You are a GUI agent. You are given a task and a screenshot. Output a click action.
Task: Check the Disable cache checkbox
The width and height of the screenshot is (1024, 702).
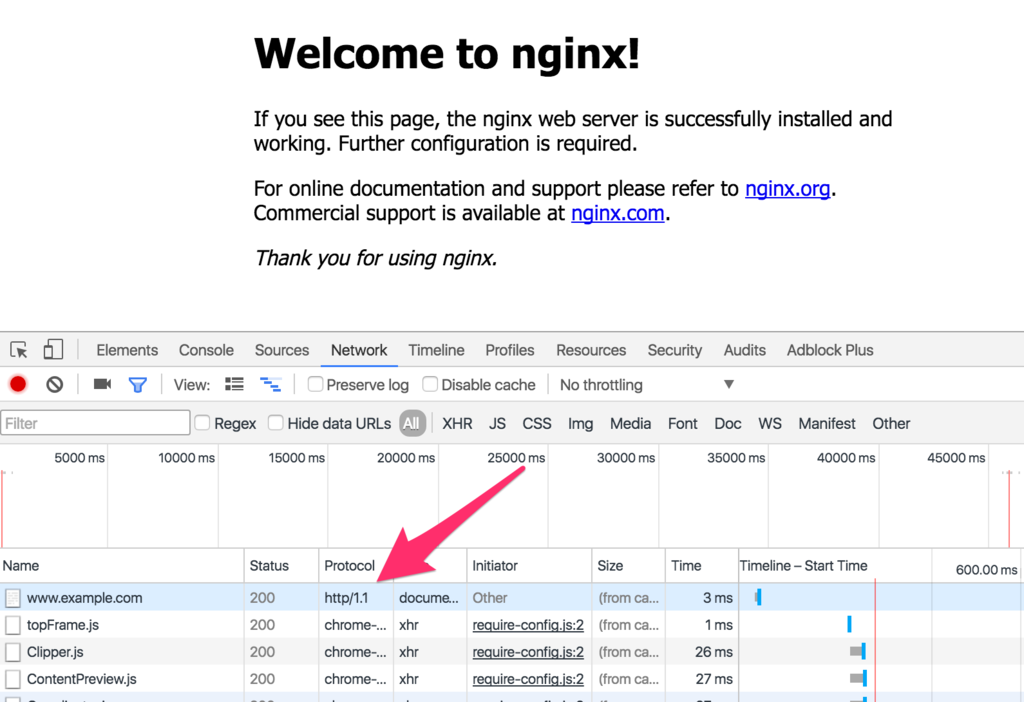pyautogui.click(x=429, y=384)
